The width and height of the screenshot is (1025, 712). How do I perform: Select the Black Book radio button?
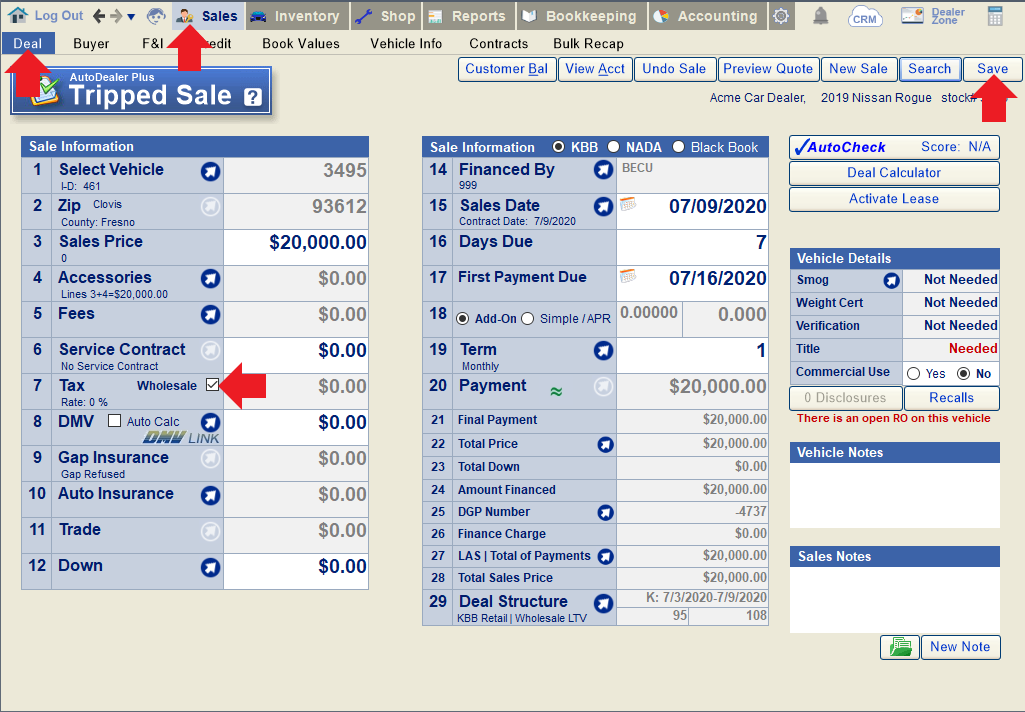point(679,147)
